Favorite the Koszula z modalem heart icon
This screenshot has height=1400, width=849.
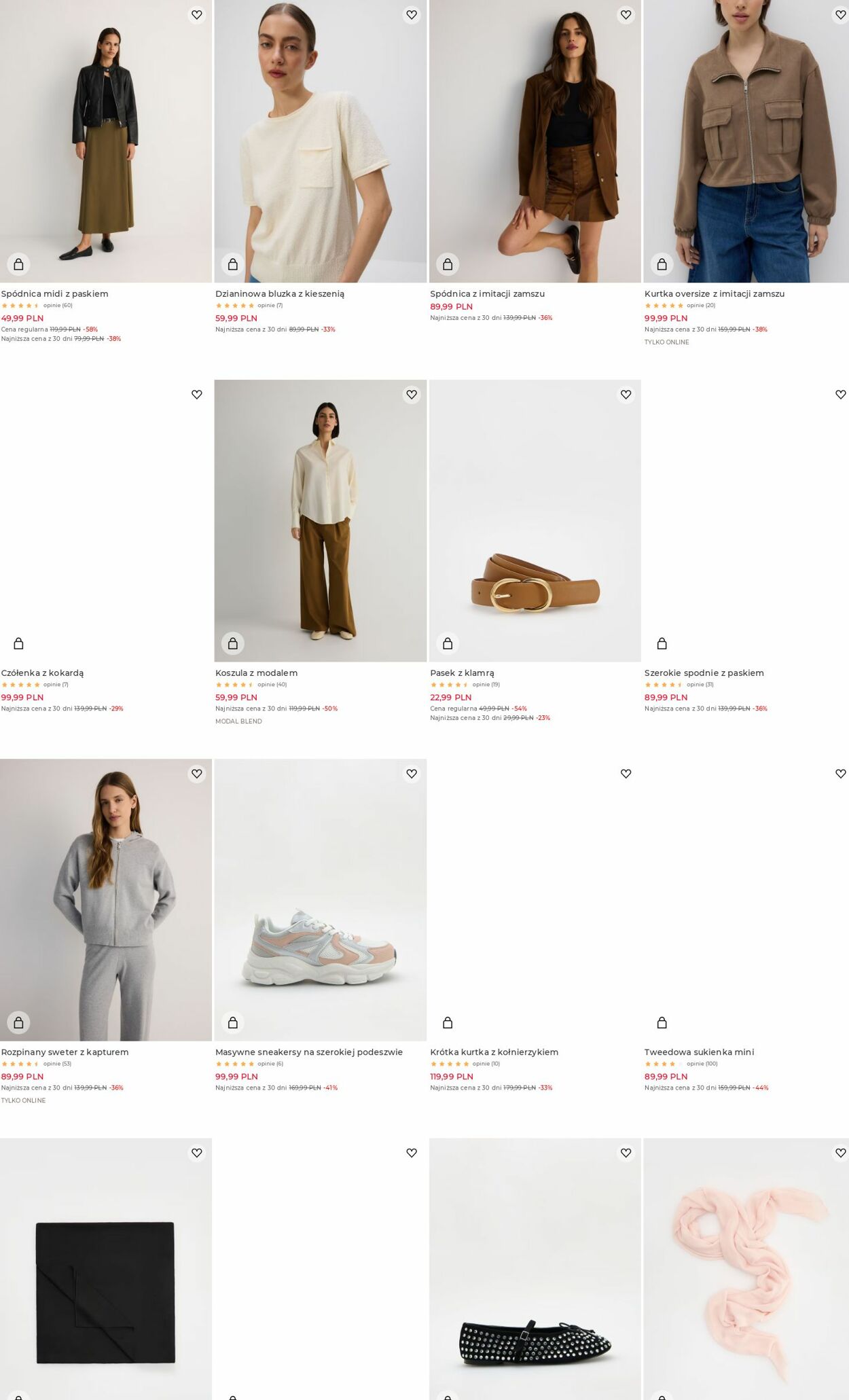click(x=412, y=394)
